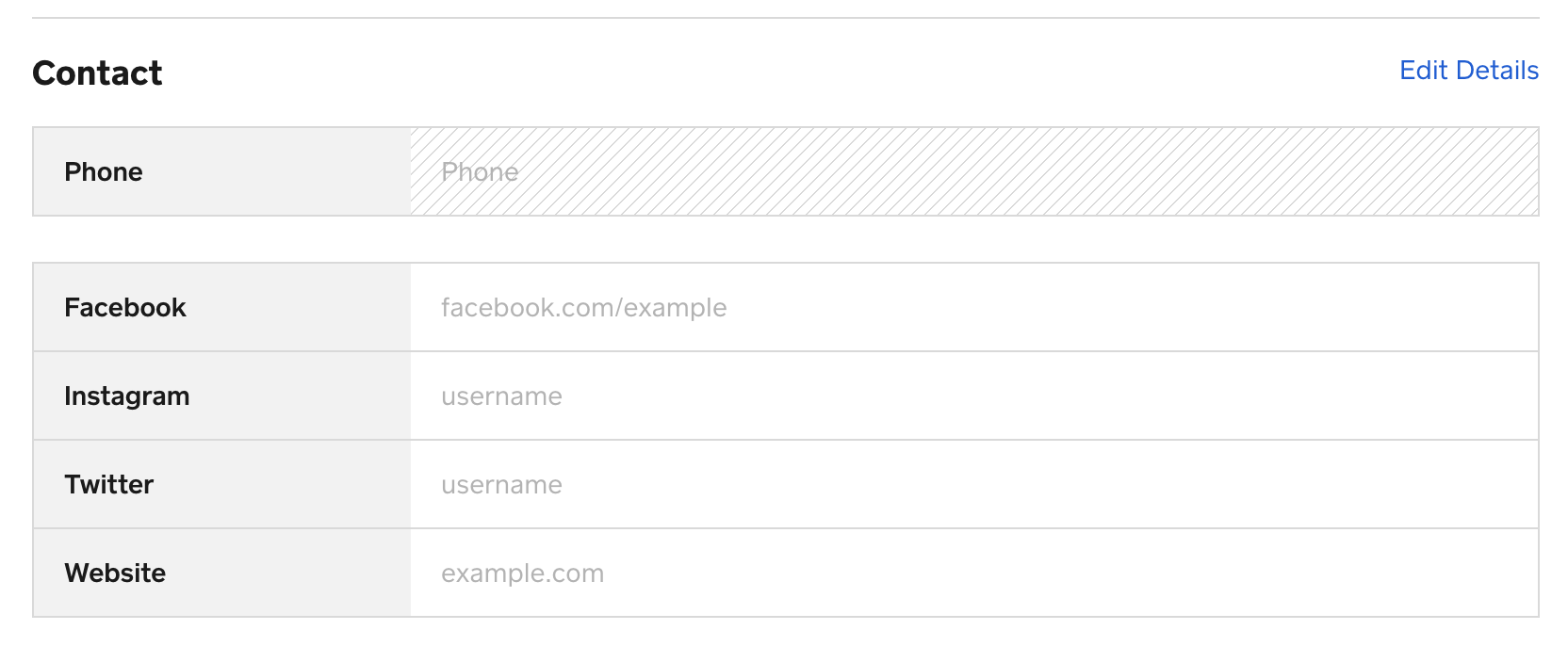Click the gray 'Phone' placeholder text

pos(480,172)
